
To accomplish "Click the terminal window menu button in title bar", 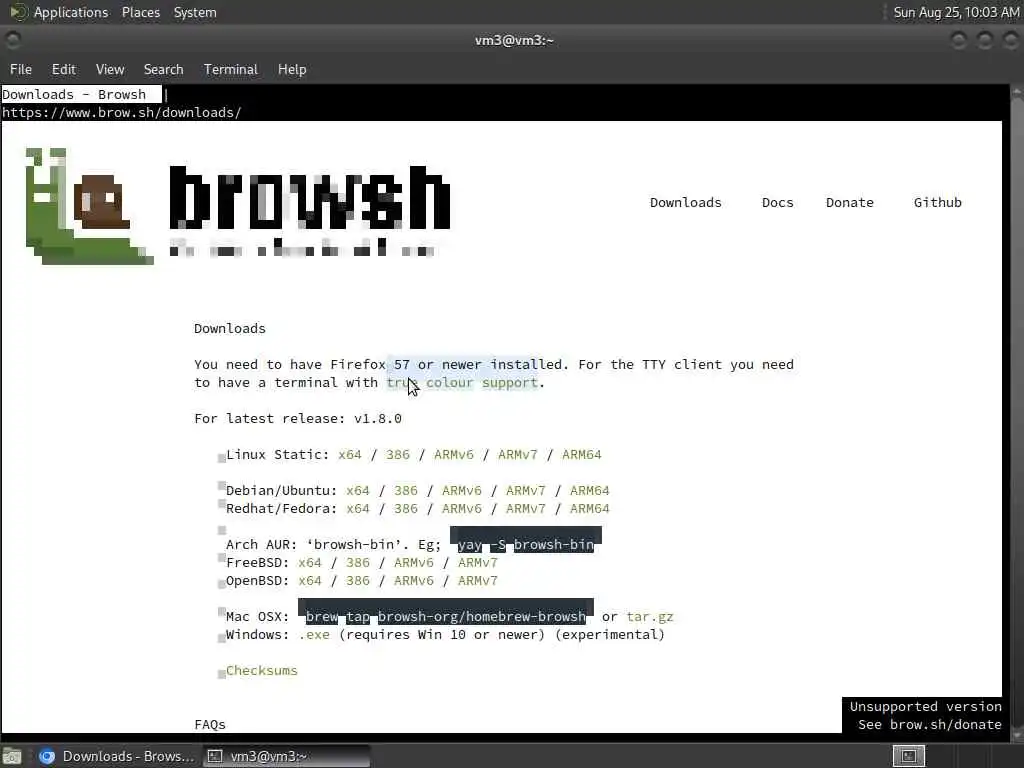I will pos(12,40).
